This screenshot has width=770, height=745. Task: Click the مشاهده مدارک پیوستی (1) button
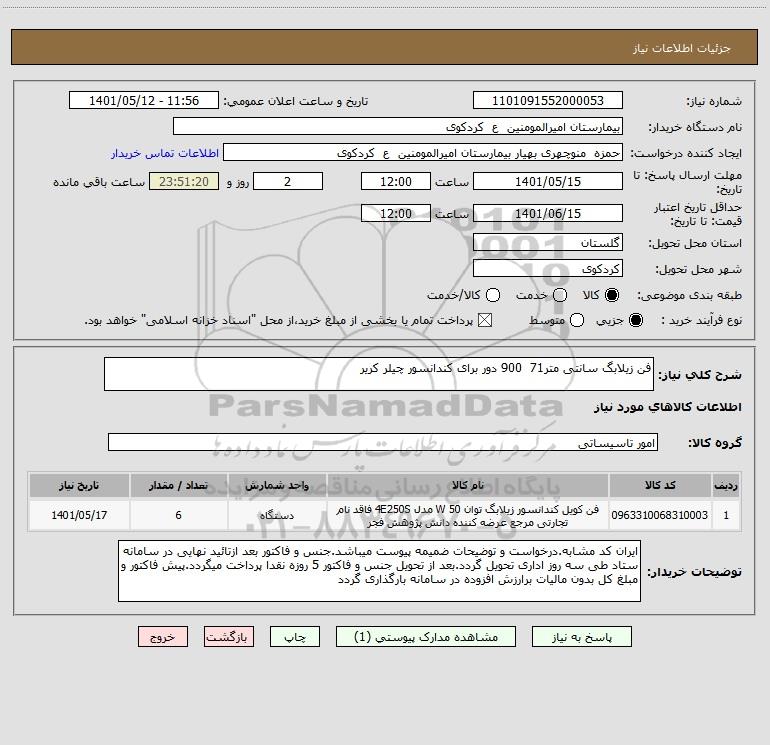point(426,637)
